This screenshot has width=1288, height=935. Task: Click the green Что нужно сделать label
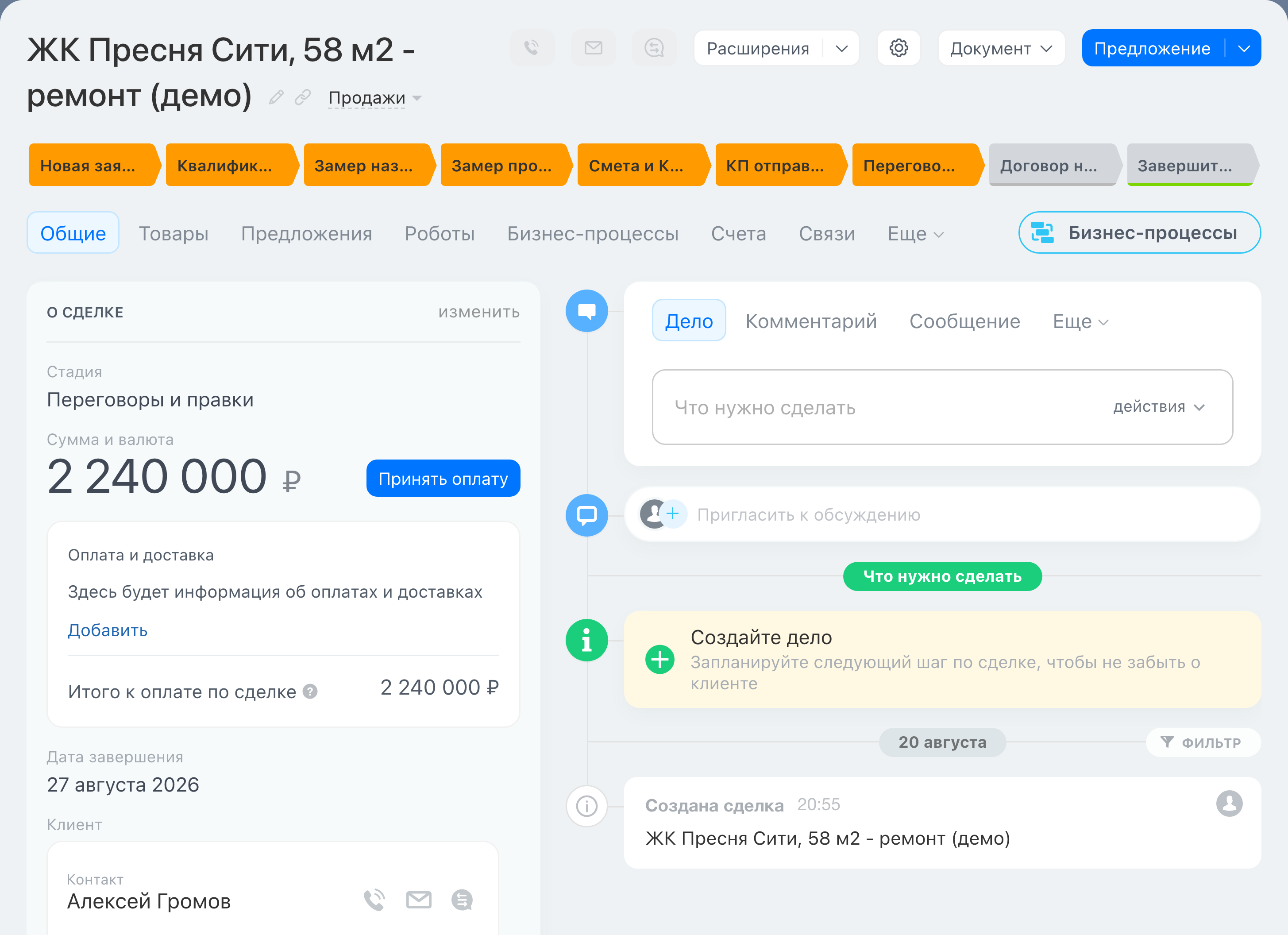[942, 576]
